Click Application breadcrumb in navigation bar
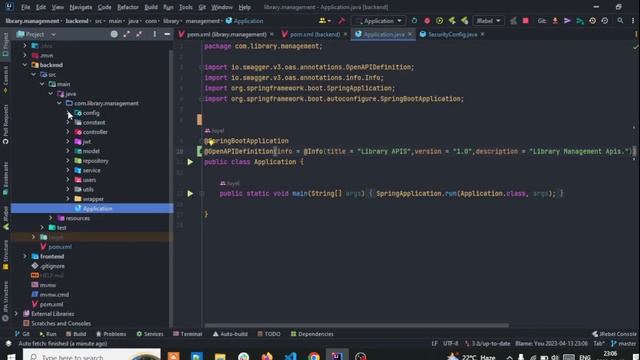 click(244, 21)
